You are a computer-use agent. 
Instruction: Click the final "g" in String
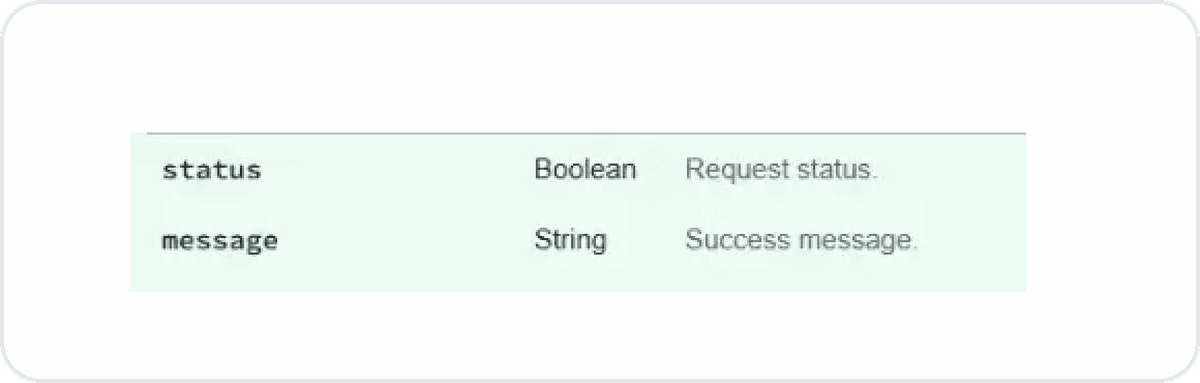tap(599, 244)
